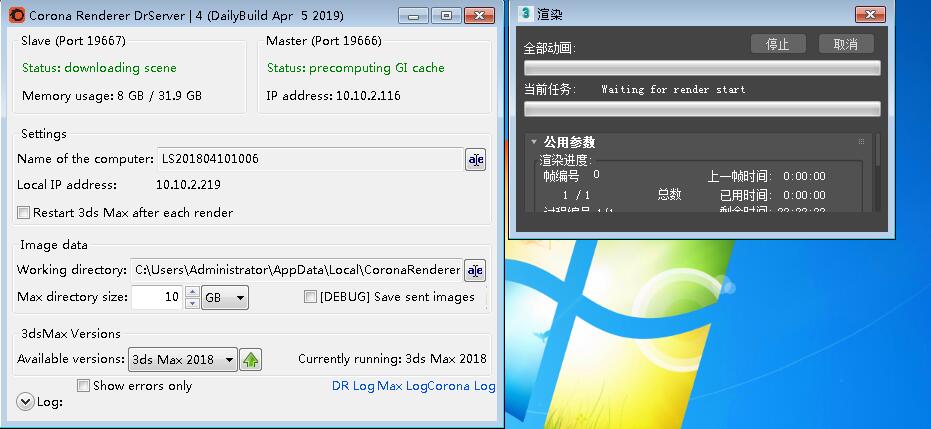
Task: Click the 当前任务 progress bar
Action: pyautogui.click(x=702, y=109)
